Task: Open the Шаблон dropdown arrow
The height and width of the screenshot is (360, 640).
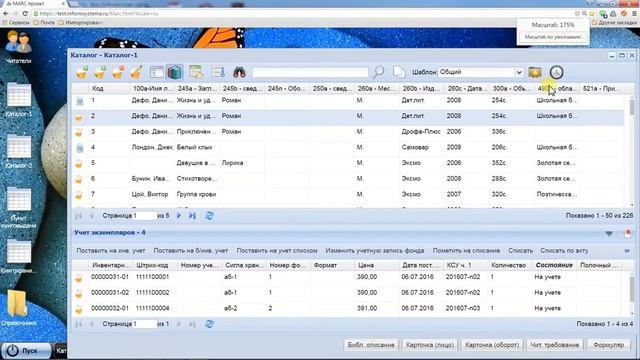Action: [x=519, y=72]
